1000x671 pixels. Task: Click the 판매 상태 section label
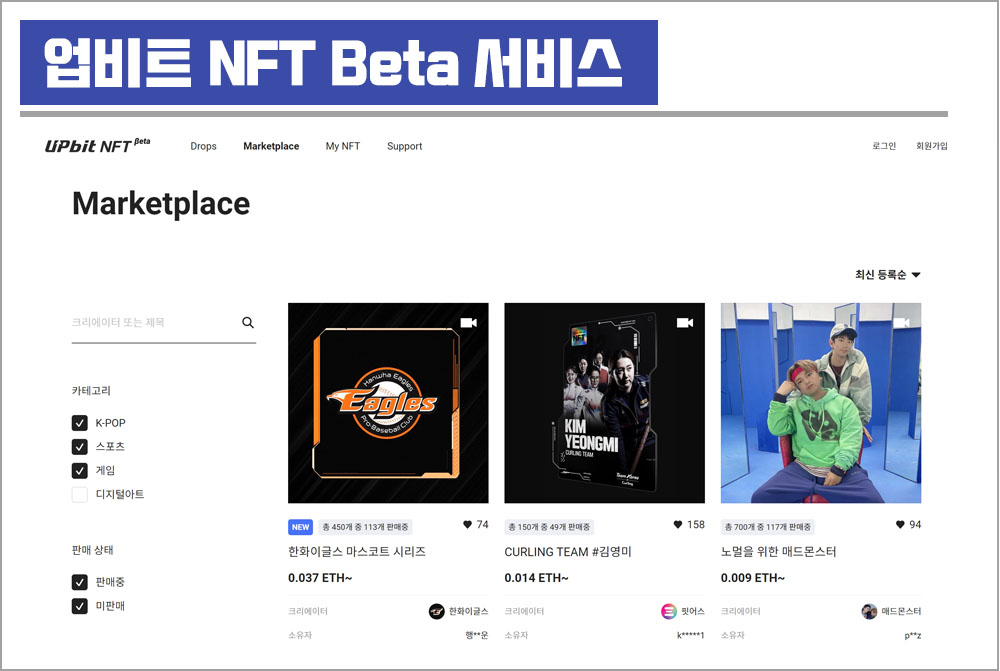(92, 550)
